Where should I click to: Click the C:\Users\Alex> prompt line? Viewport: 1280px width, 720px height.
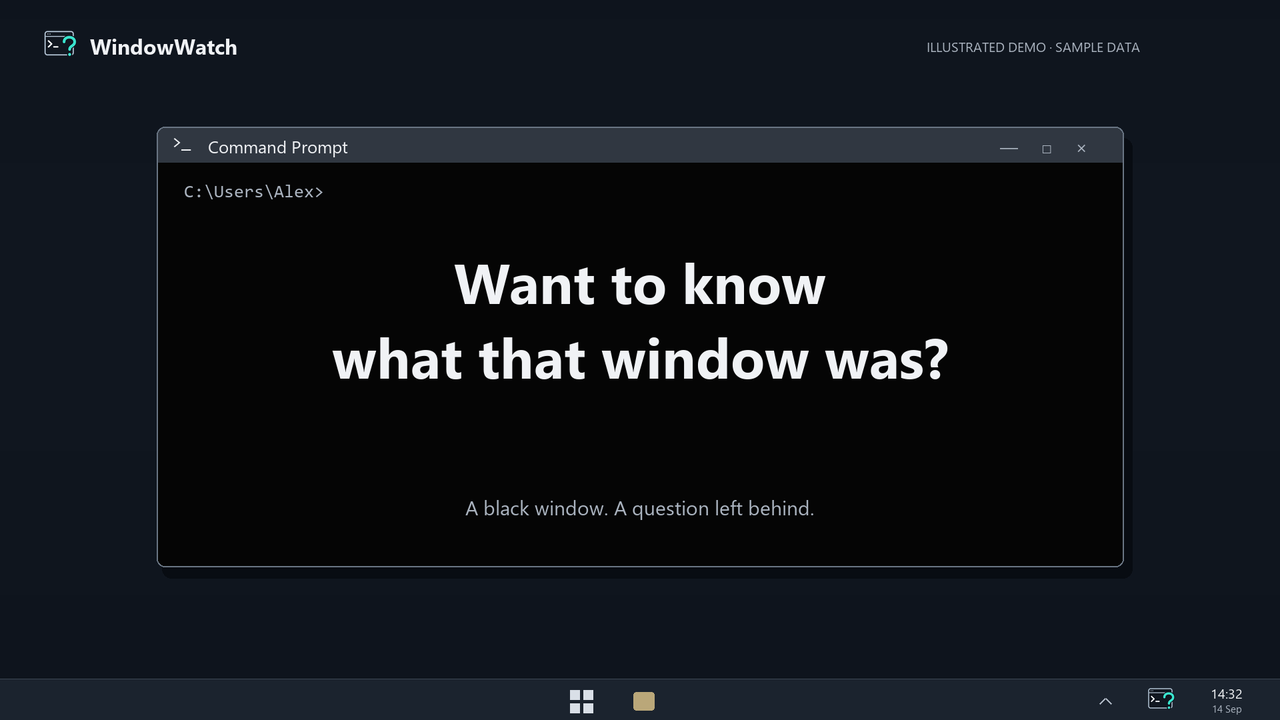254,191
